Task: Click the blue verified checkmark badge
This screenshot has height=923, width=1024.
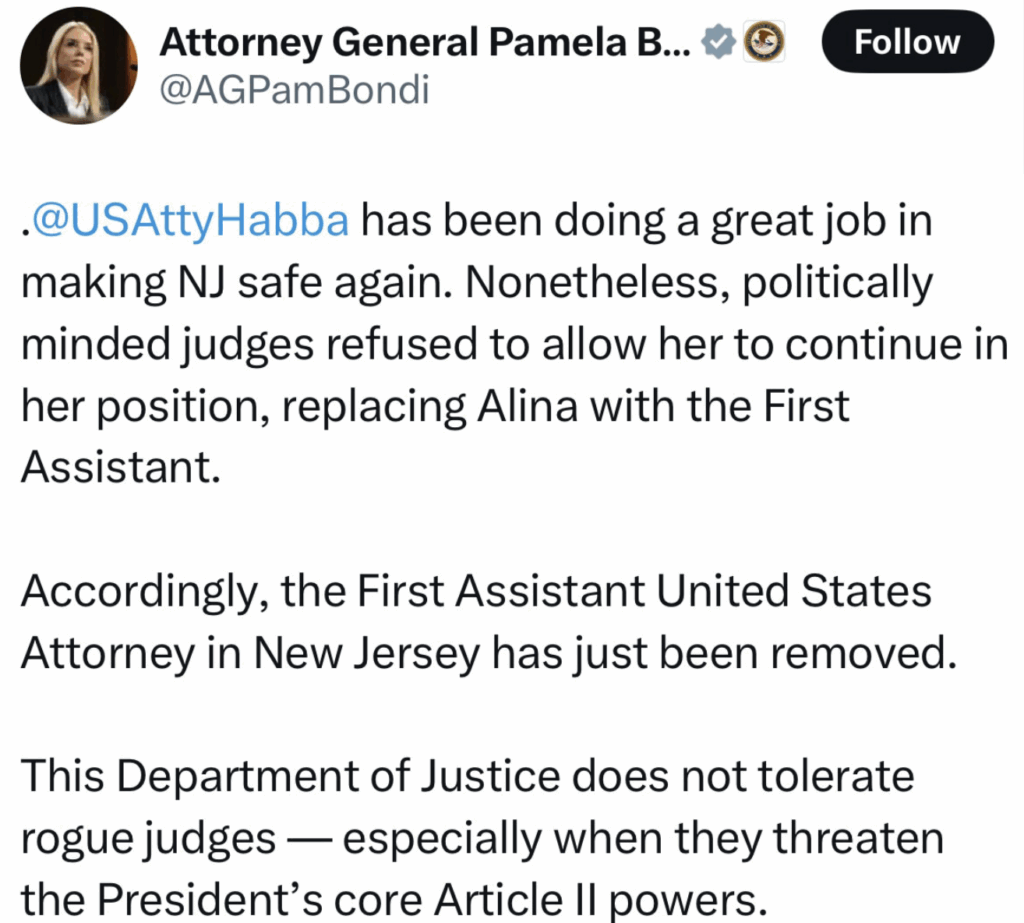Action: pyautogui.click(x=720, y=42)
